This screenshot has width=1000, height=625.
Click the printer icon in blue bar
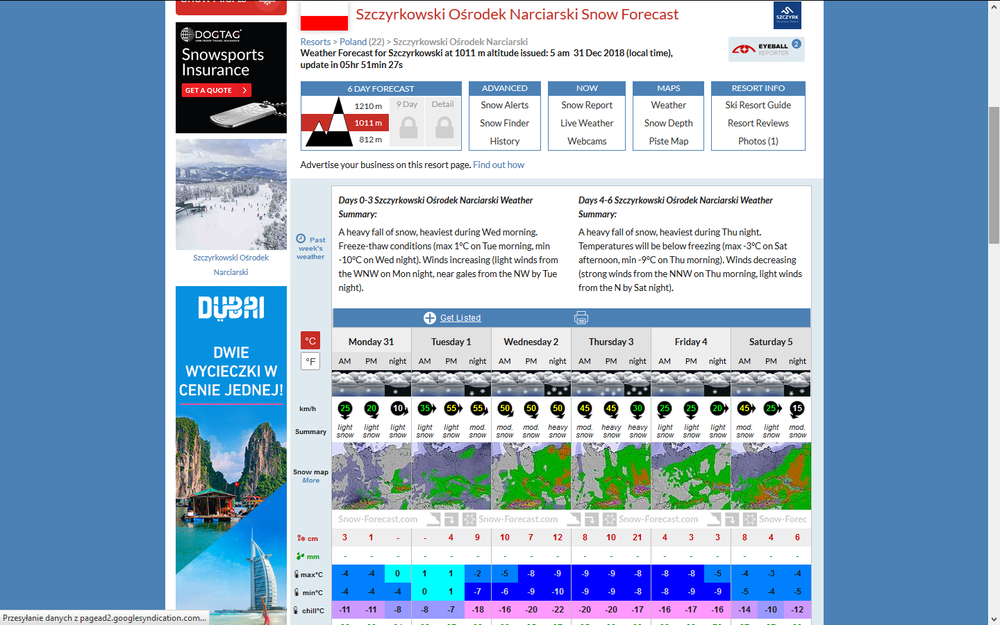point(580,318)
